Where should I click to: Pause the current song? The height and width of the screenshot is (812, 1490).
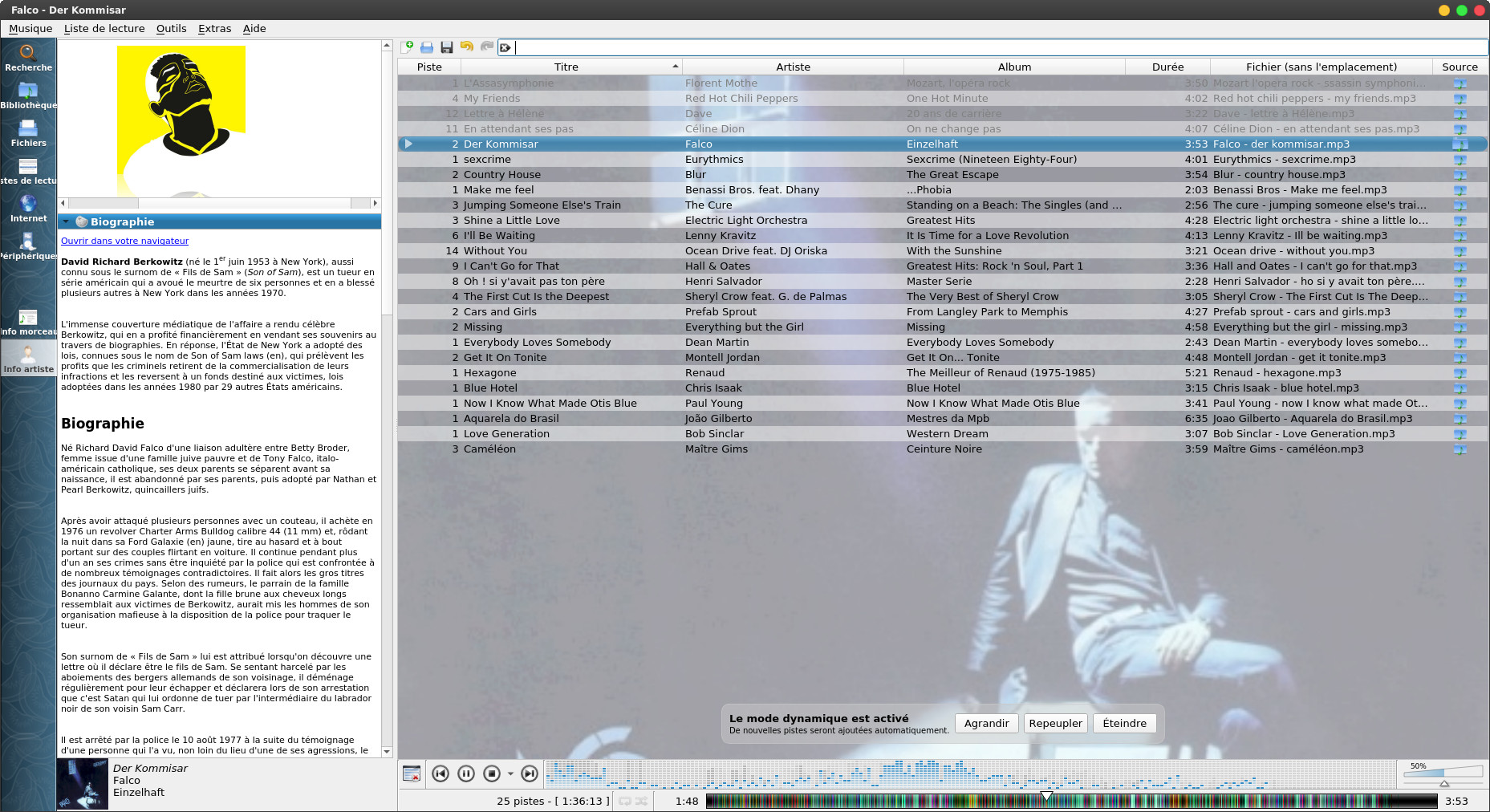465,773
